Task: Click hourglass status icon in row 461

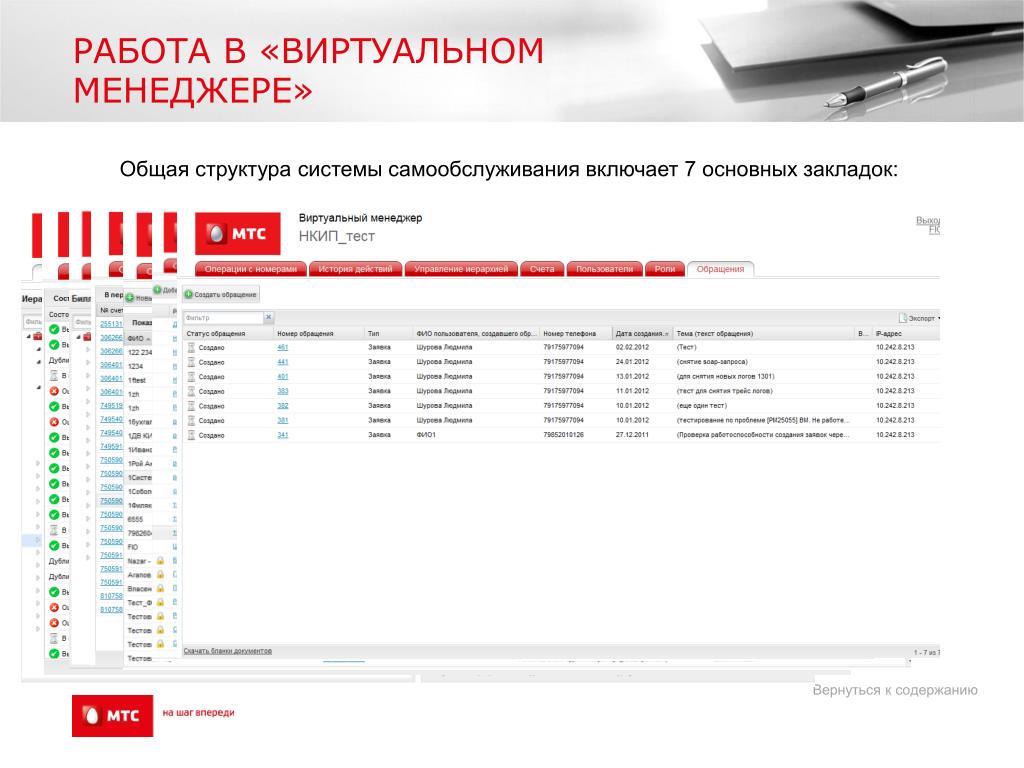Action: 191,347
